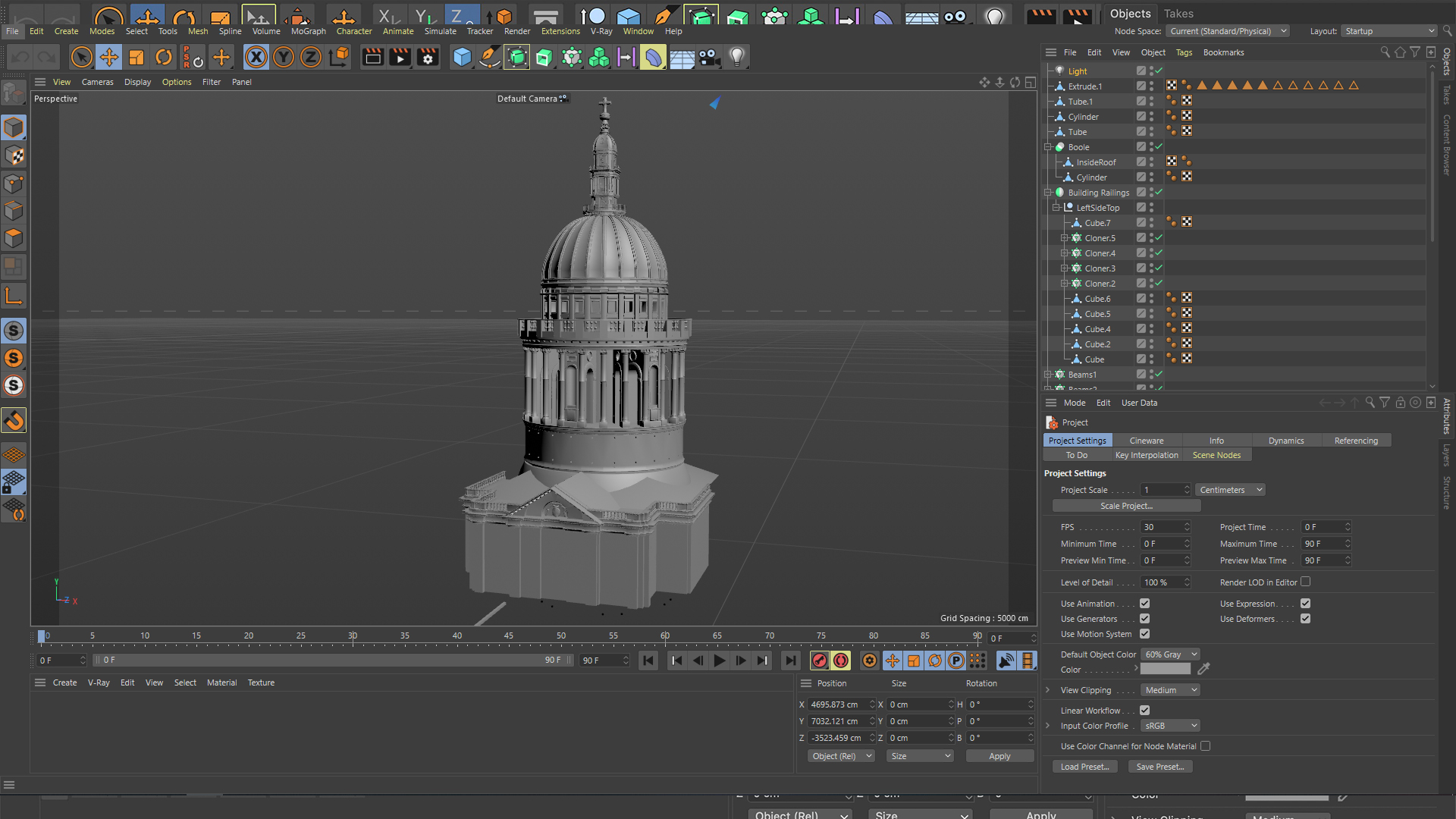Click the Save Preset... button

click(1159, 767)
